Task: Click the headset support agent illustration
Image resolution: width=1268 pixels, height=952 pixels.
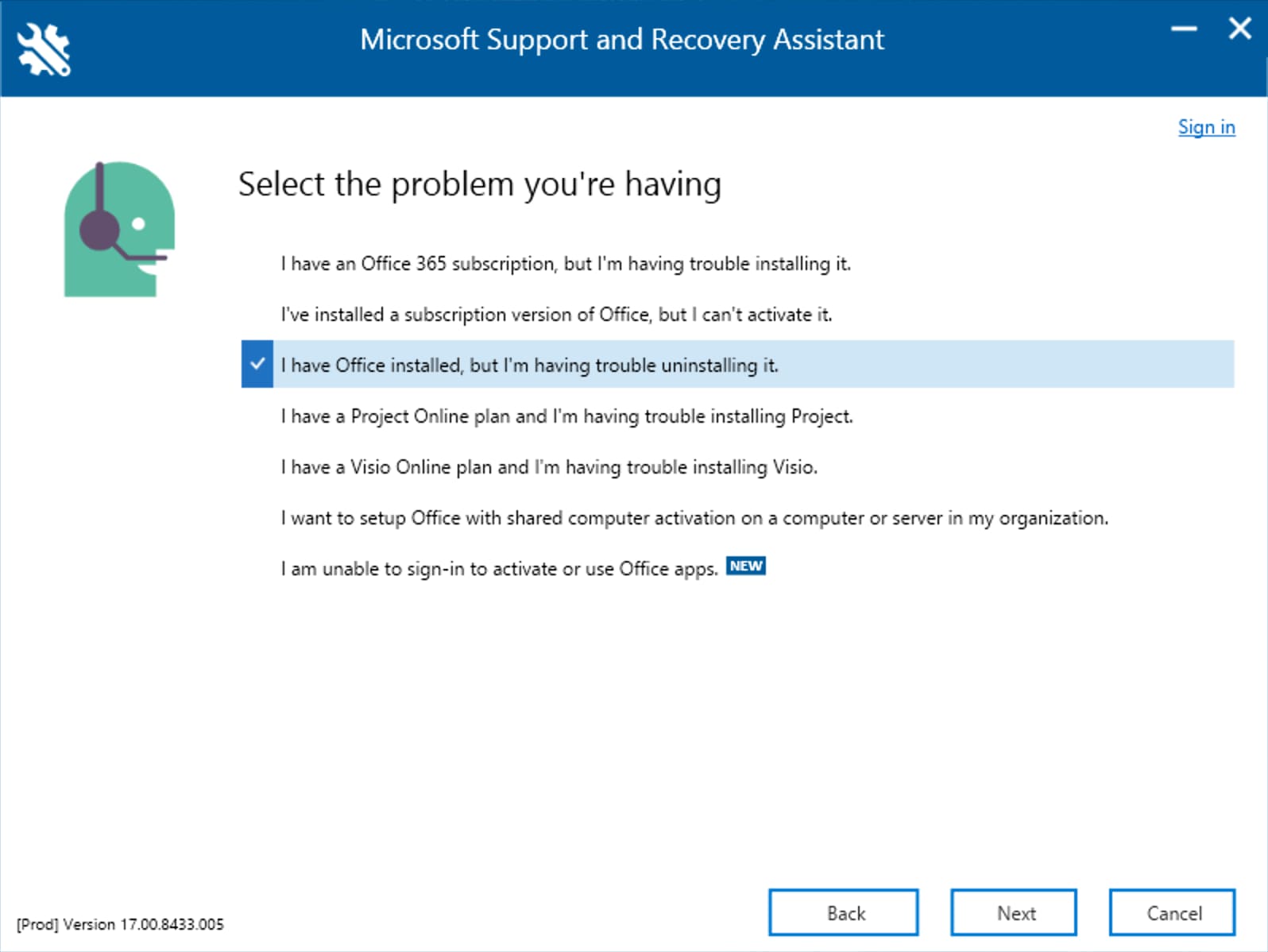Action: click(x=119, y=229)
